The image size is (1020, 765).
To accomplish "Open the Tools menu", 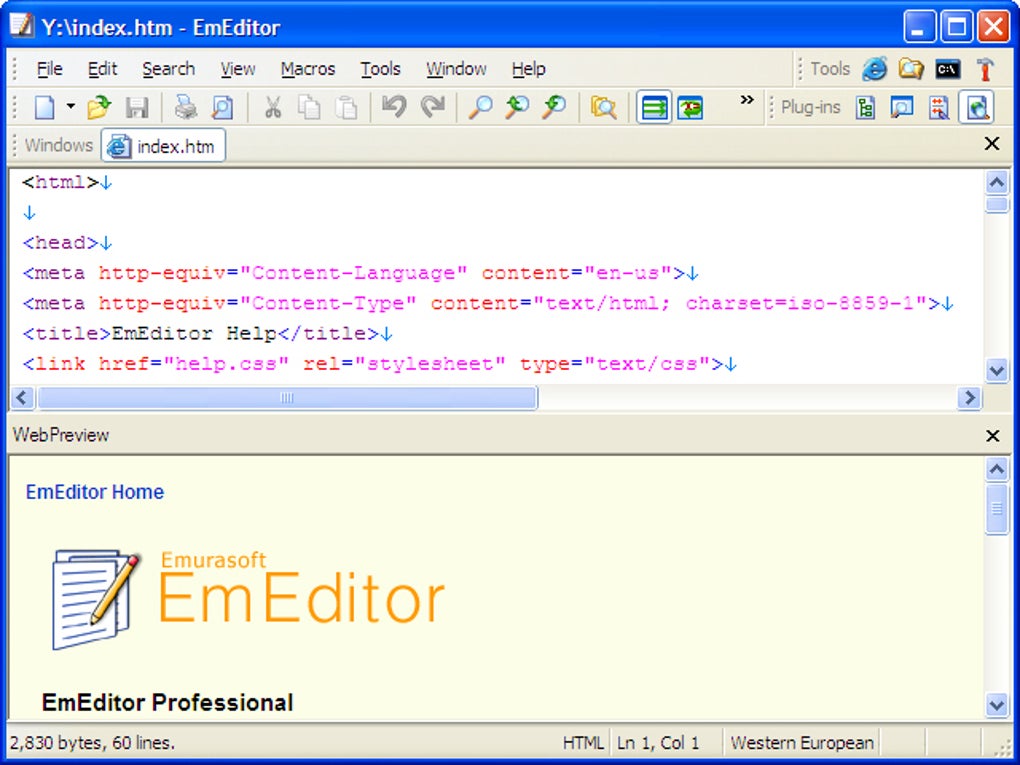I will pyautogui.click(x=381, y=69).
